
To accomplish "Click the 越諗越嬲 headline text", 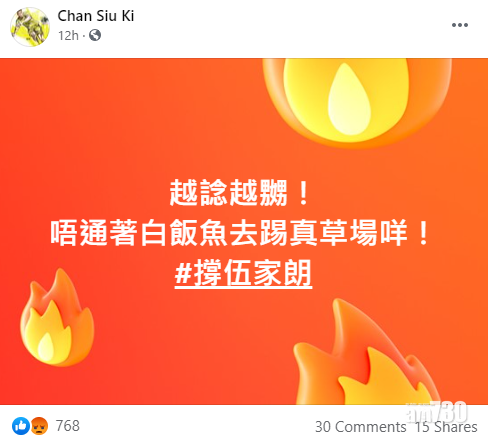I will tap(240, 193).
